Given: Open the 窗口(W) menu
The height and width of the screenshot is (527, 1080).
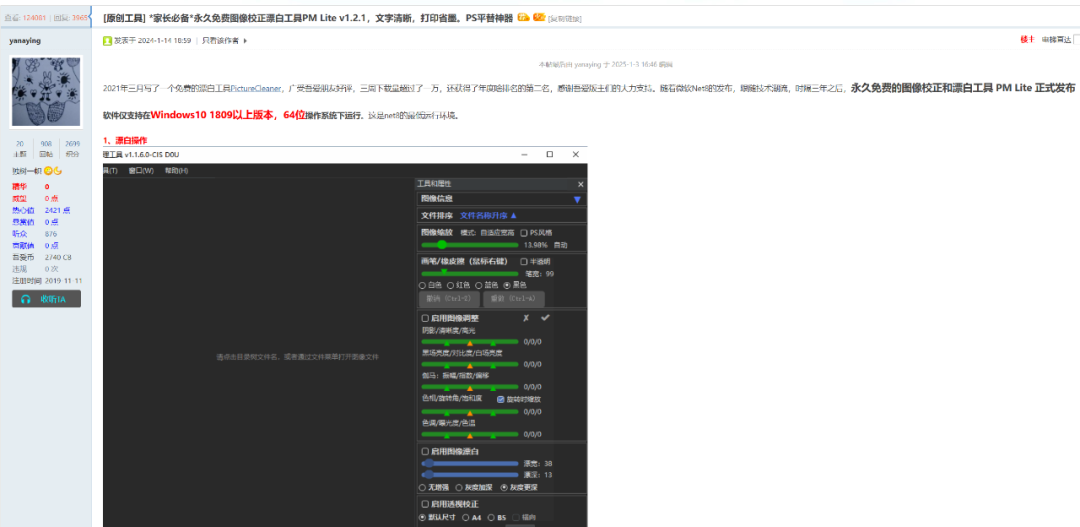Looking at the screenshot, I should click(141, 170).
